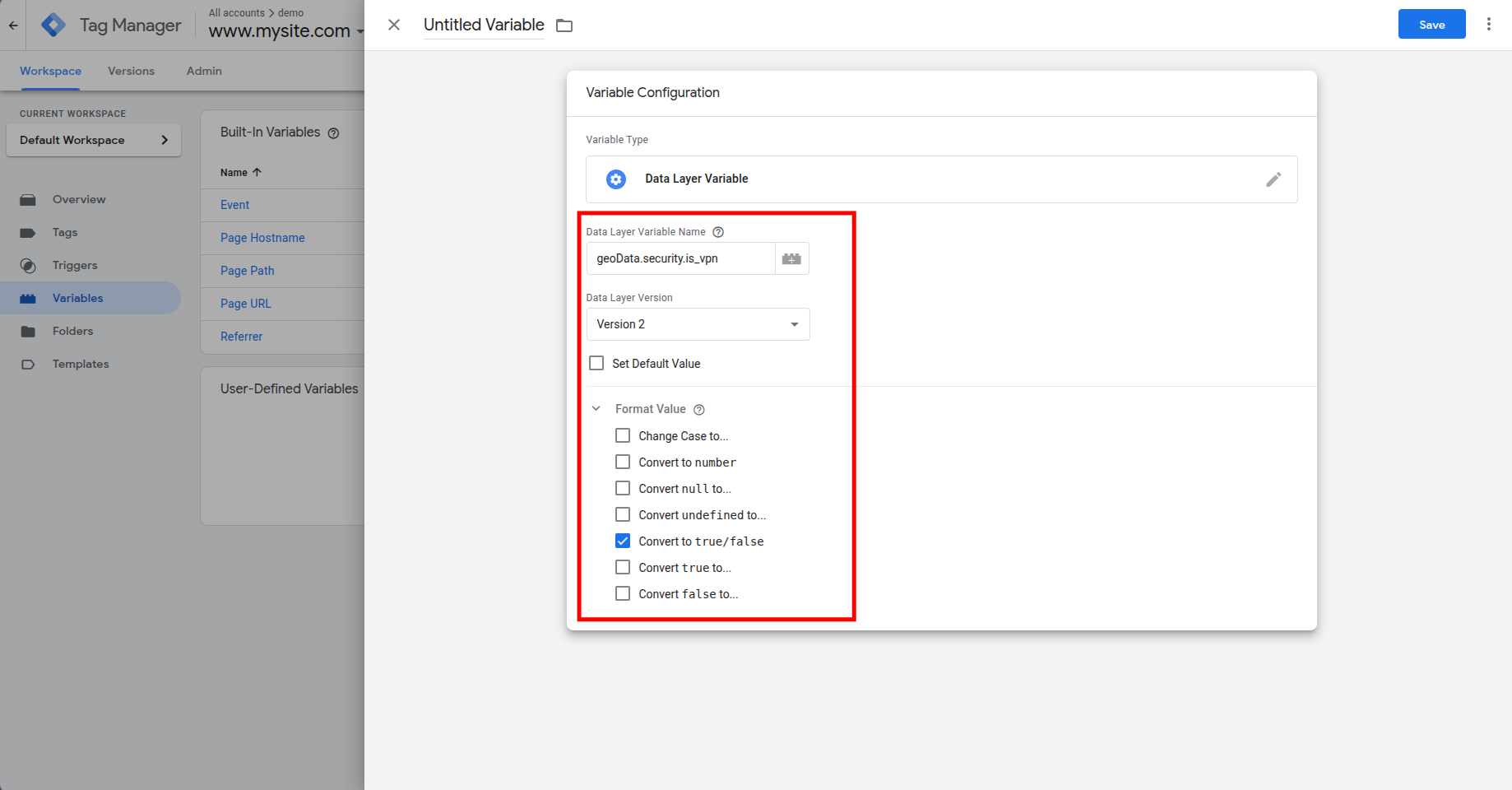The width and height of the screenshot is (1512, 790).
Task: Check Convert undefined to... option
Action: pos(623,514)
